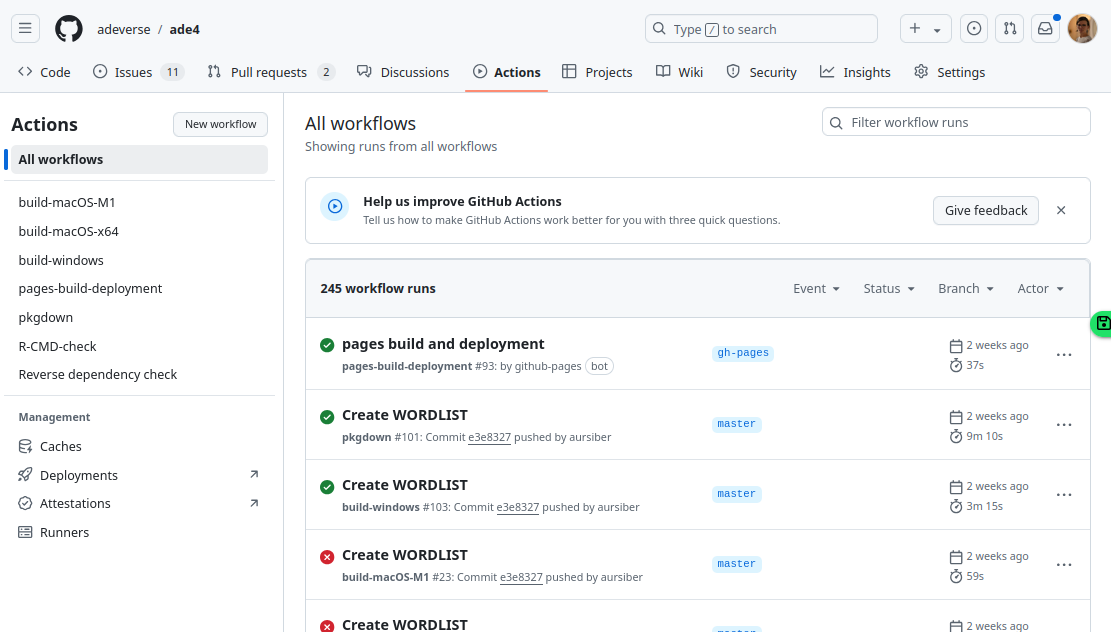Image resolution: width=1111 pixels, height=632 pixels.
Task: Go to GitHub home via Octocat logo
Action: point(69,29)
